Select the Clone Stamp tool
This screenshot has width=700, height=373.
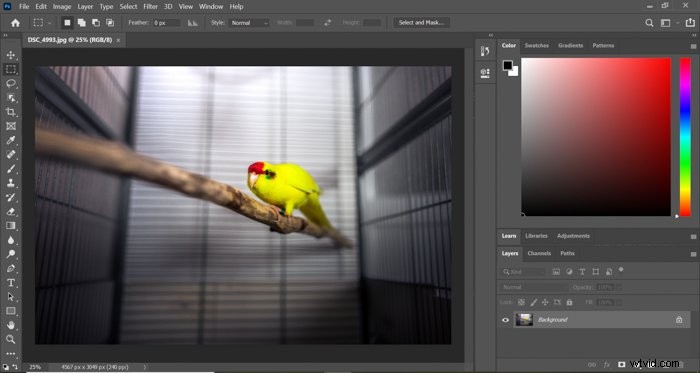point(11,183)
